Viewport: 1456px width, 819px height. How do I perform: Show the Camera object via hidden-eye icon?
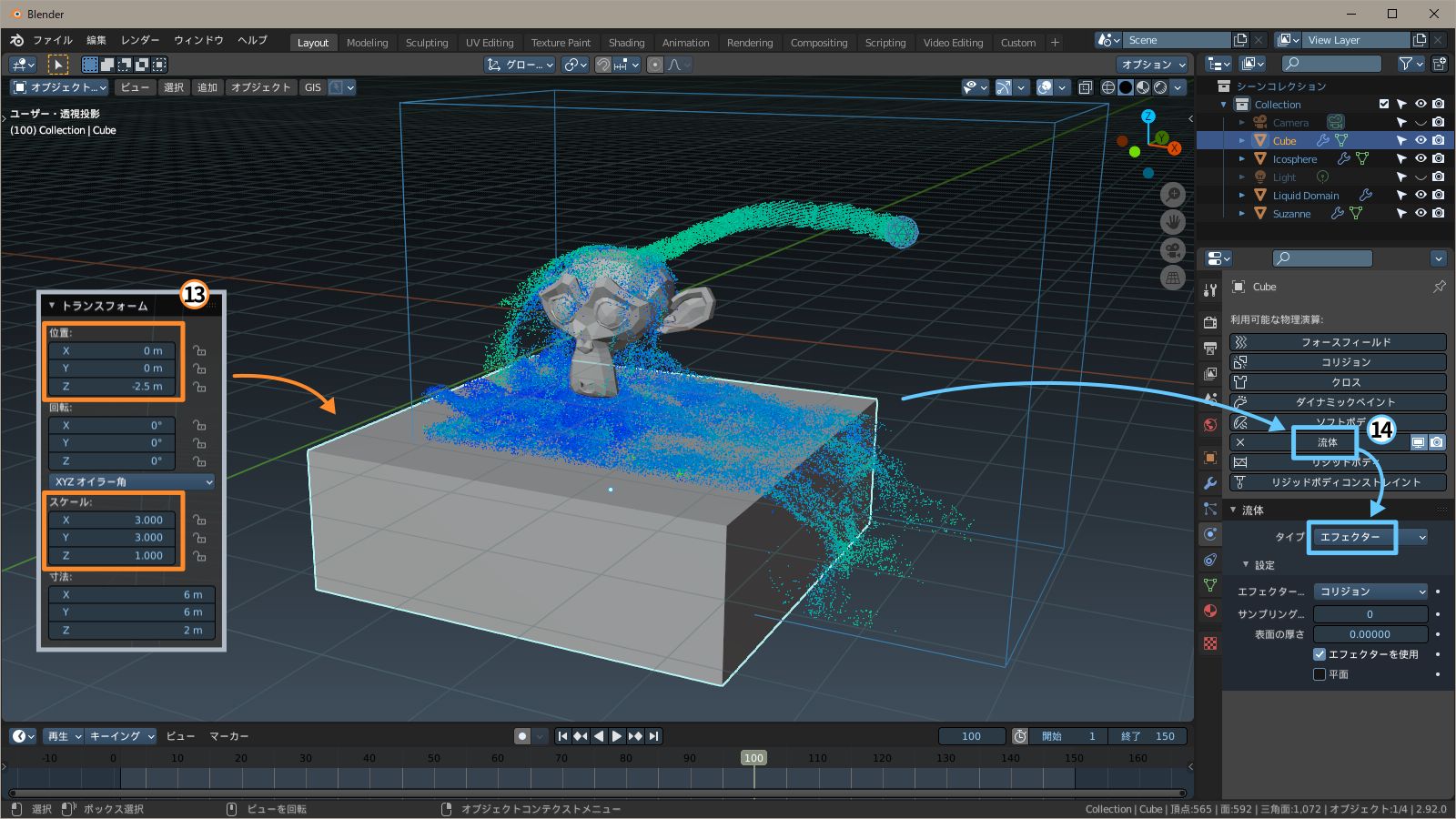1421,122
